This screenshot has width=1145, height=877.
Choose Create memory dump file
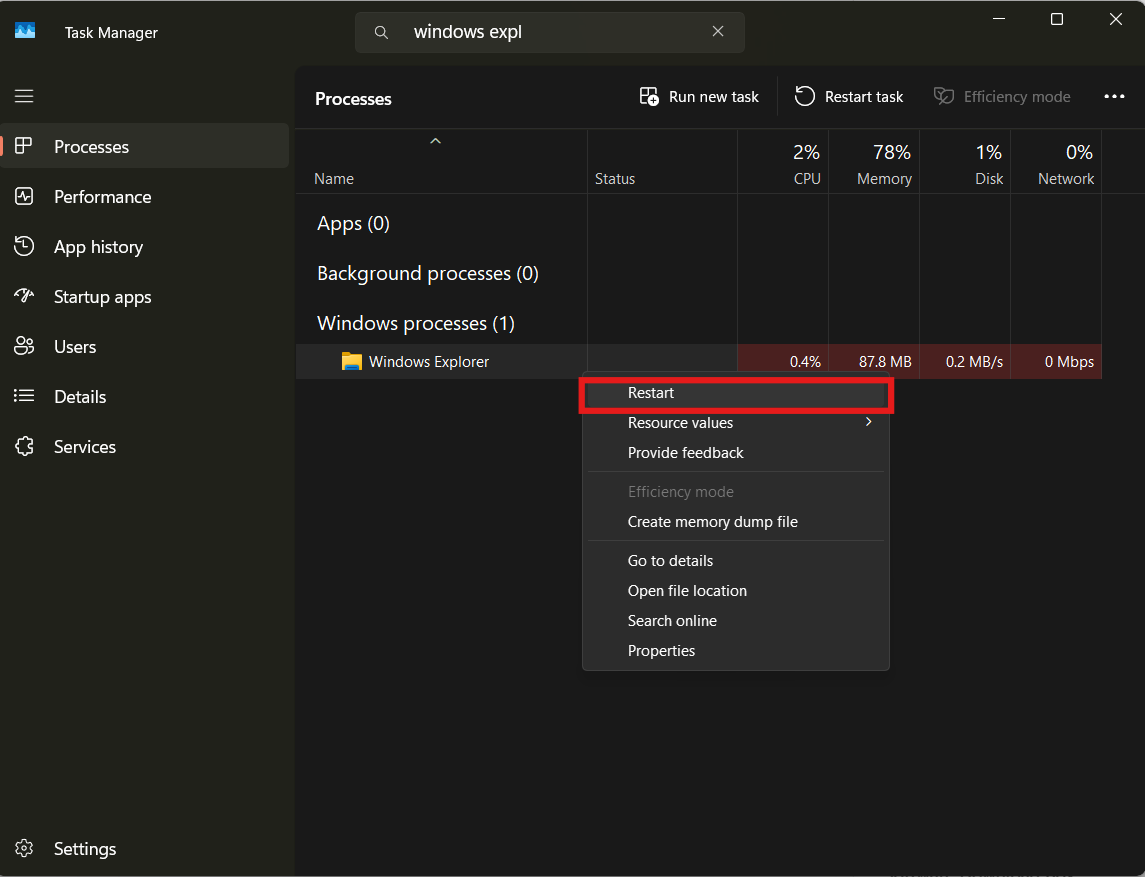[736, 522]
